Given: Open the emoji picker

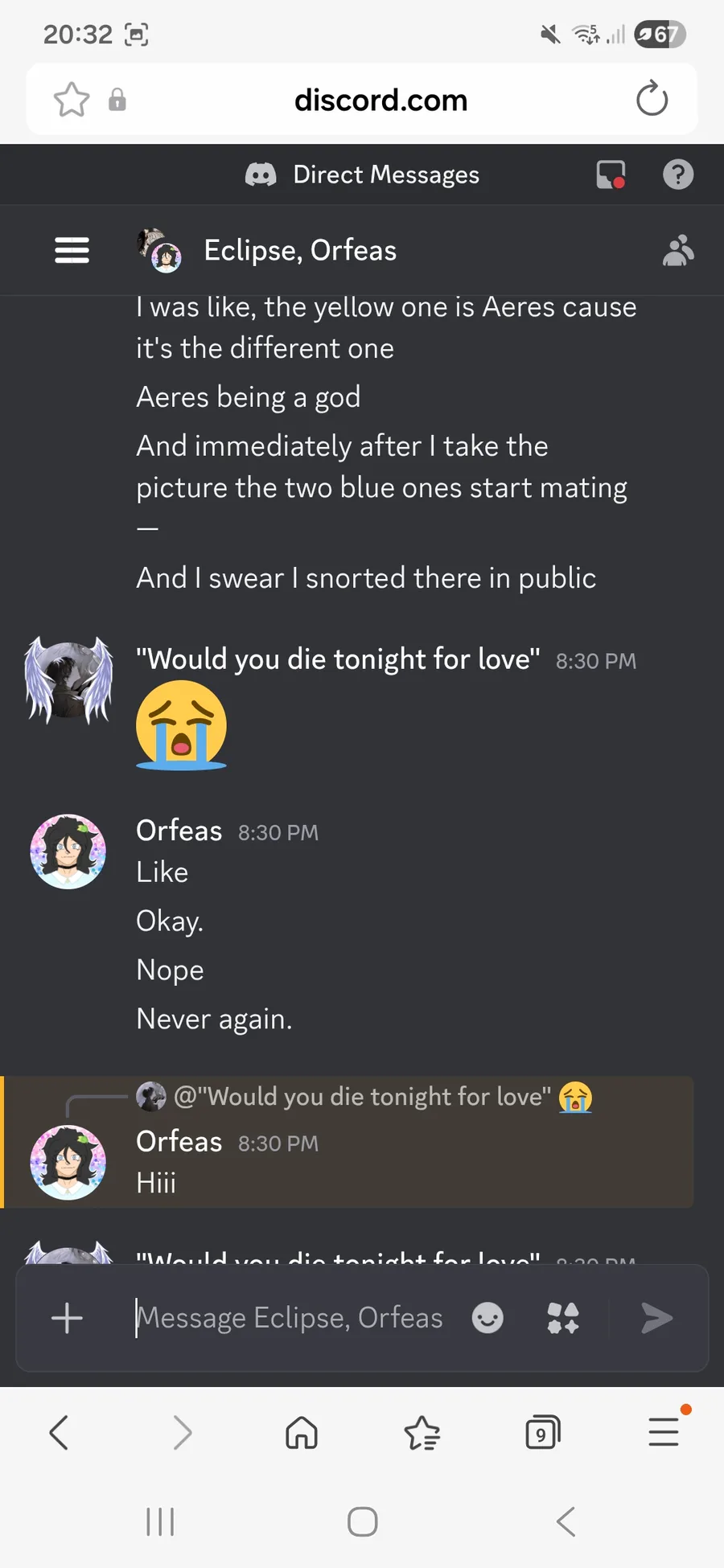Looking at the screenshot, I should tap(487, 1318).
